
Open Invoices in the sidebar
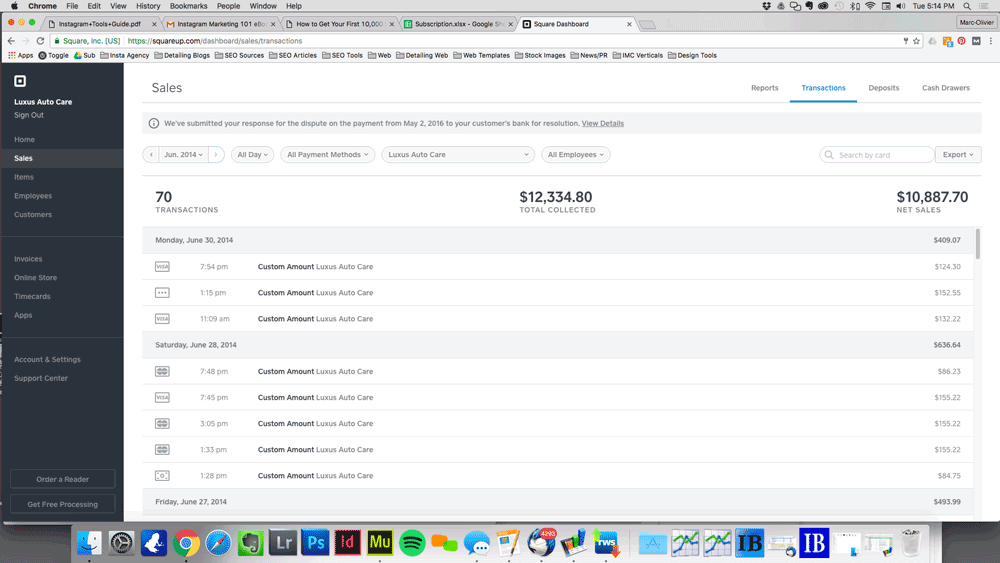point(28,259)
